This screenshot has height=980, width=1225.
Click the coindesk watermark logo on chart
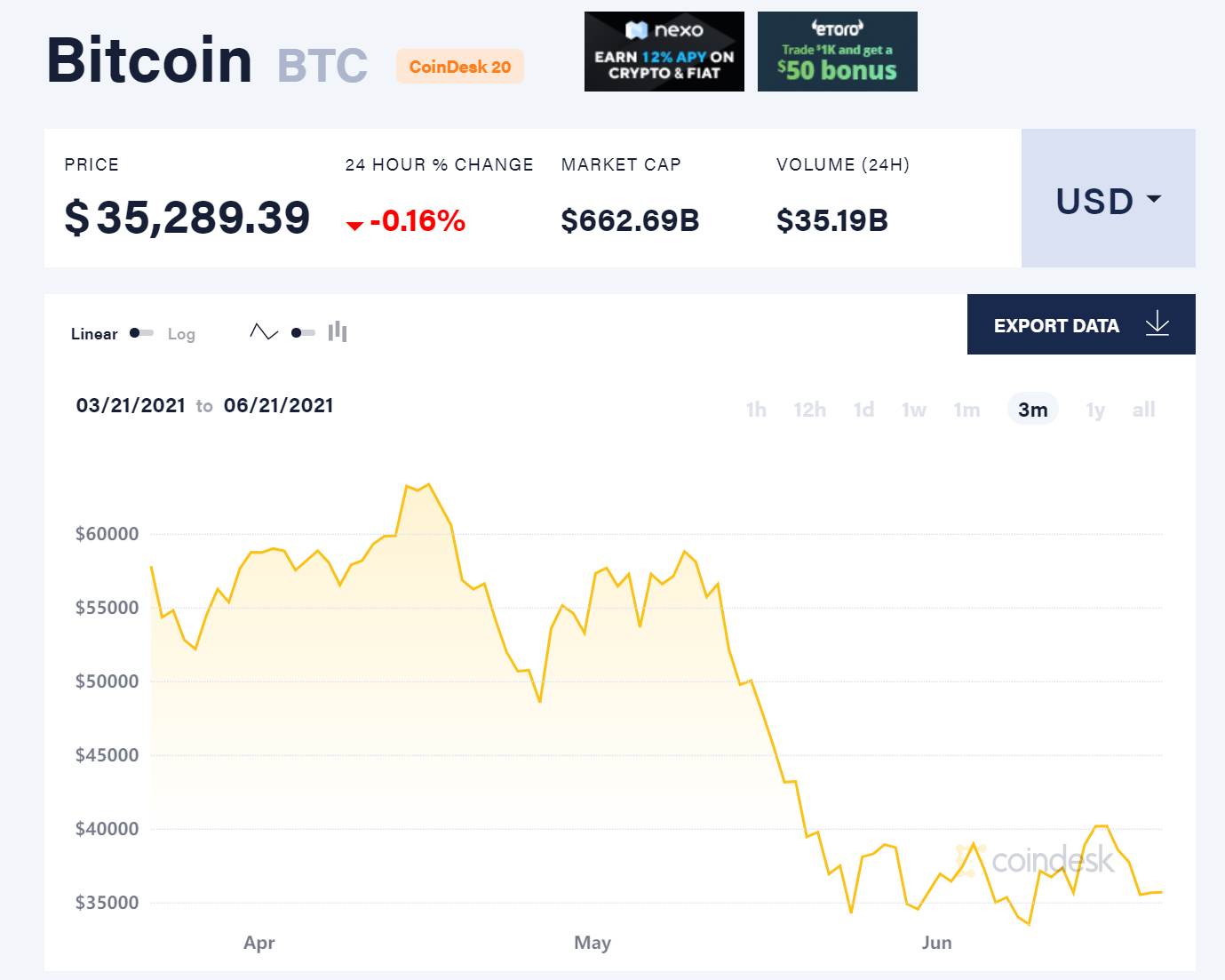[x=1035, y=860]
